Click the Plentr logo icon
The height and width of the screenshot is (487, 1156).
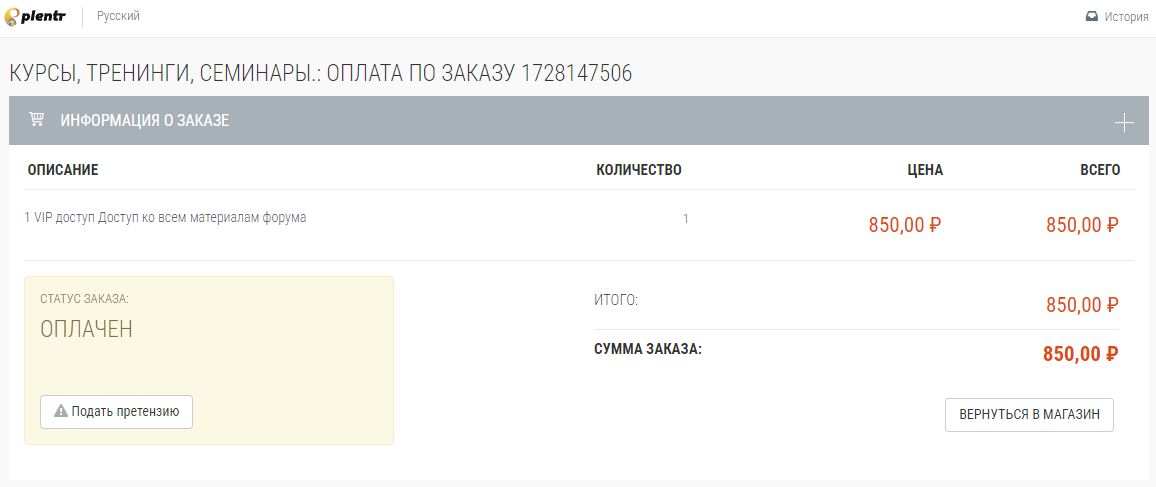[13, 16]
